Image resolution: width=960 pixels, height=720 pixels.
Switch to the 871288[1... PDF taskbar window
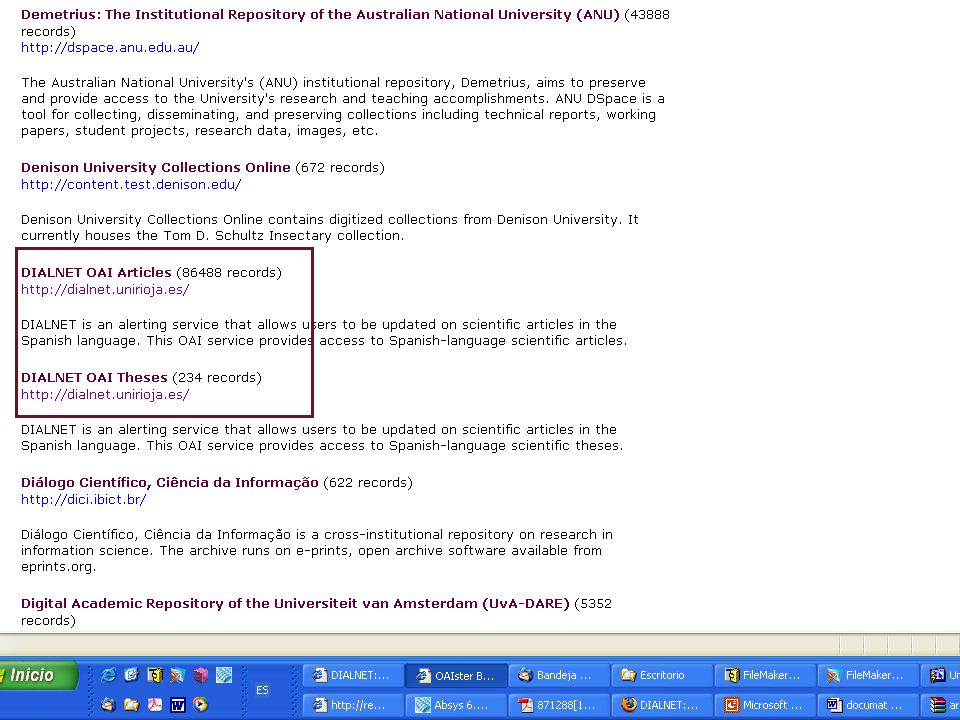560,705
